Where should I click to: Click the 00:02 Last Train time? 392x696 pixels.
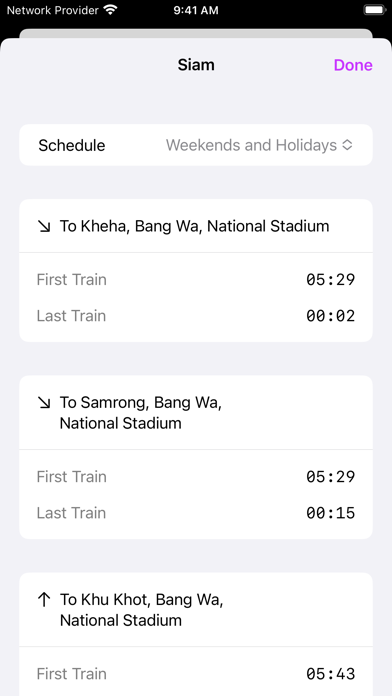(x=330, y=316)
